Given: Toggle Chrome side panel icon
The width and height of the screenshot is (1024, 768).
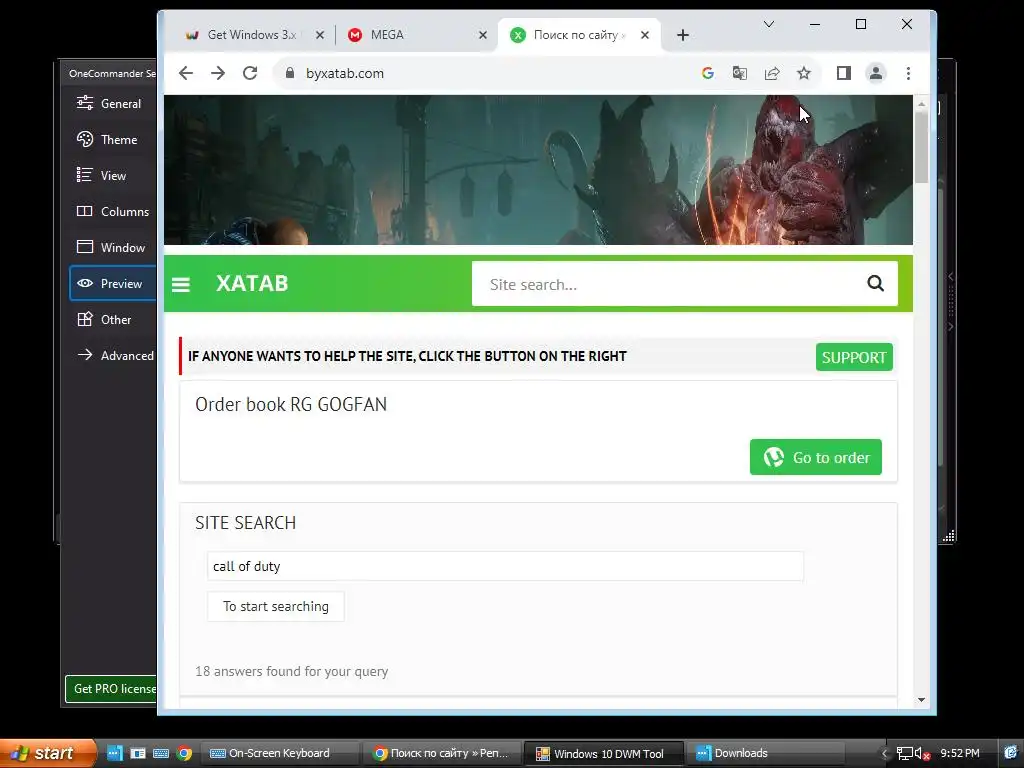Looking at the screenshot, I should [x=844, y=73].
